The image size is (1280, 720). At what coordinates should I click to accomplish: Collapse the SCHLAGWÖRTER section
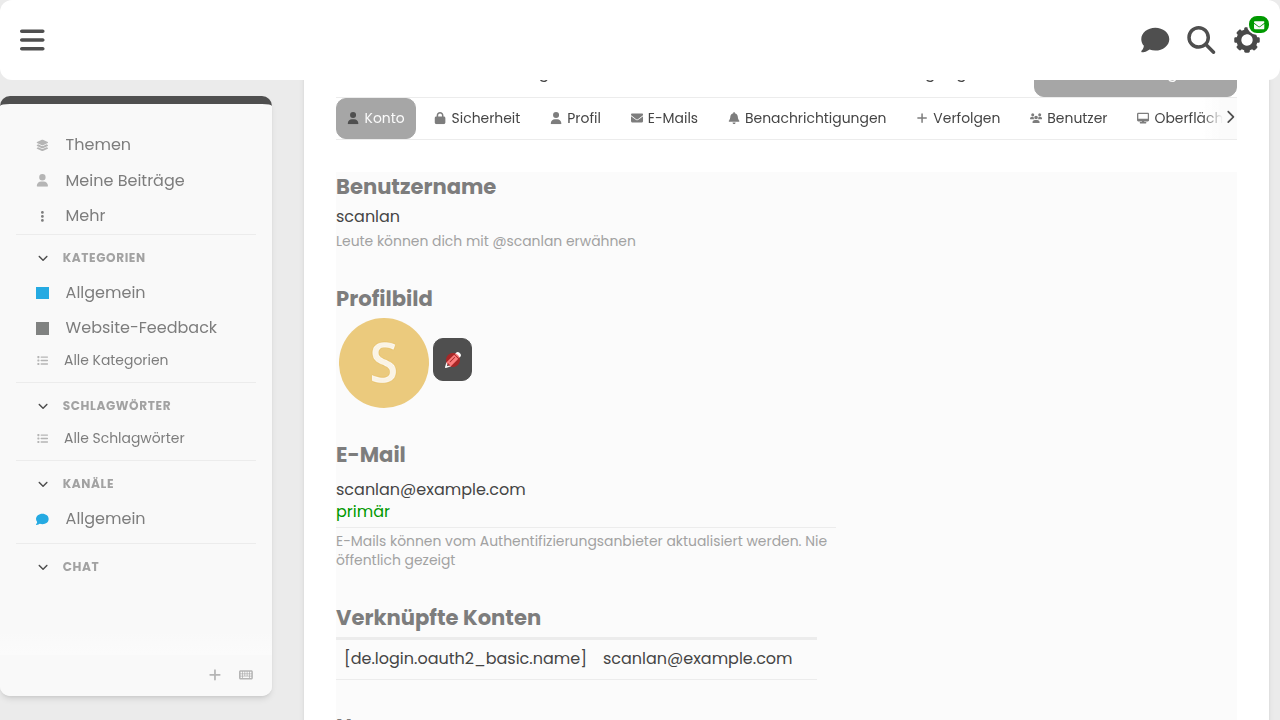coord(43,406)
